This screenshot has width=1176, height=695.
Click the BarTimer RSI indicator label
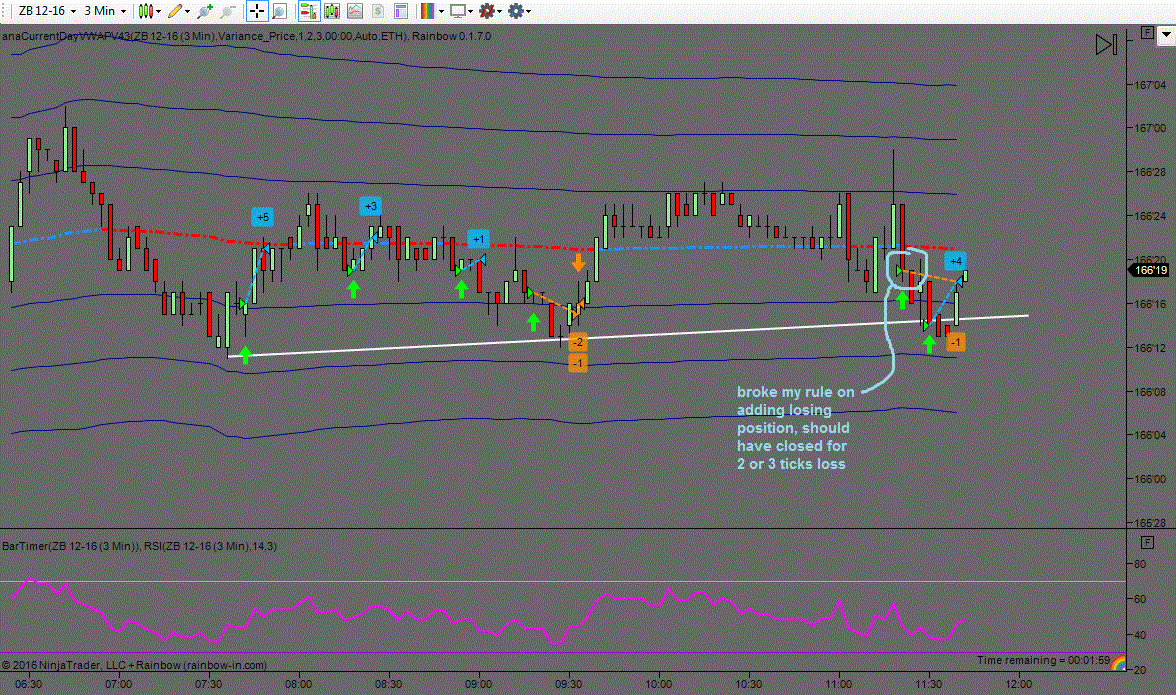140,546
